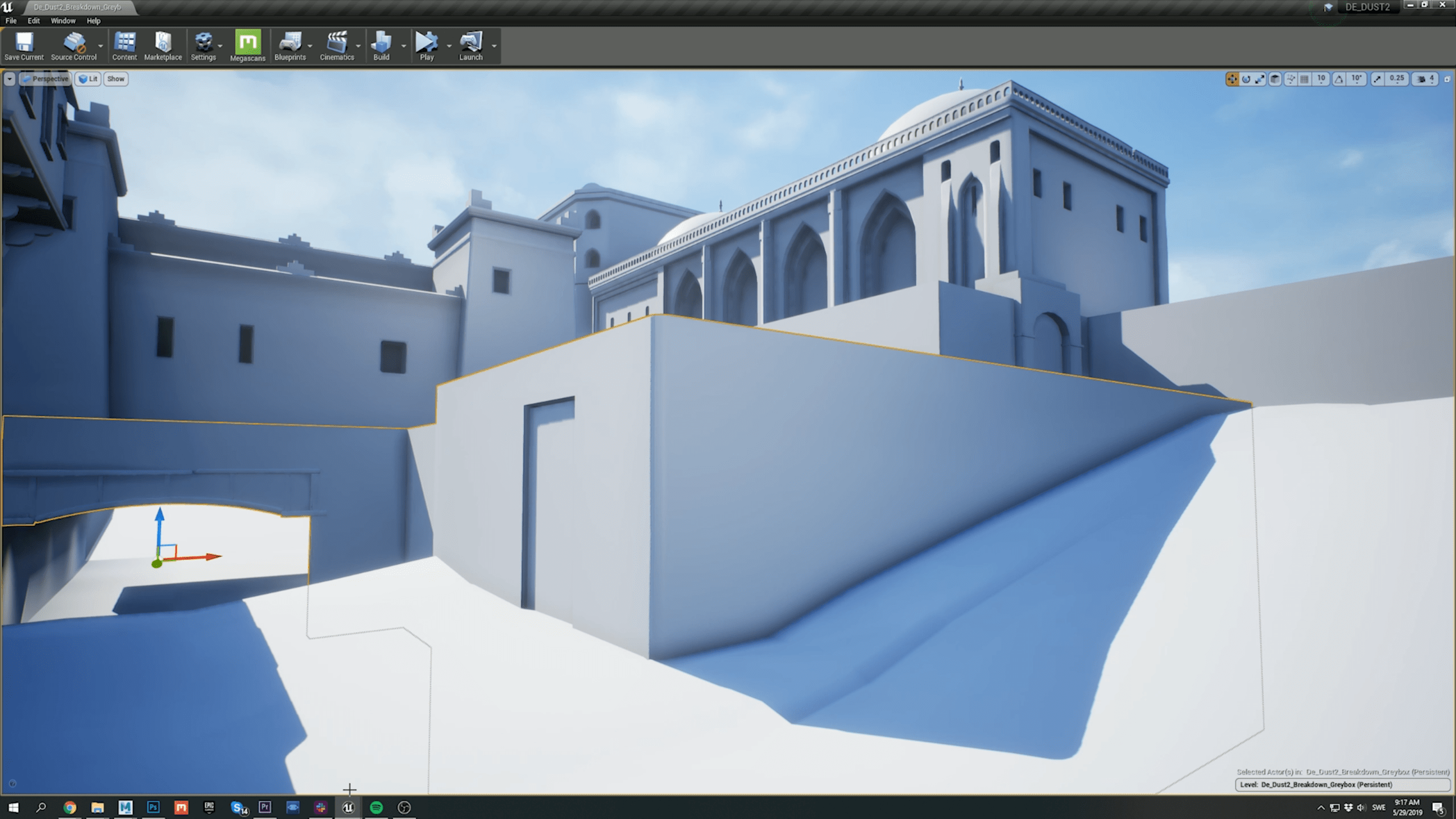Open Windows Start menu
This screenshot has width=1456, height=819.
[x=13, y=807]
